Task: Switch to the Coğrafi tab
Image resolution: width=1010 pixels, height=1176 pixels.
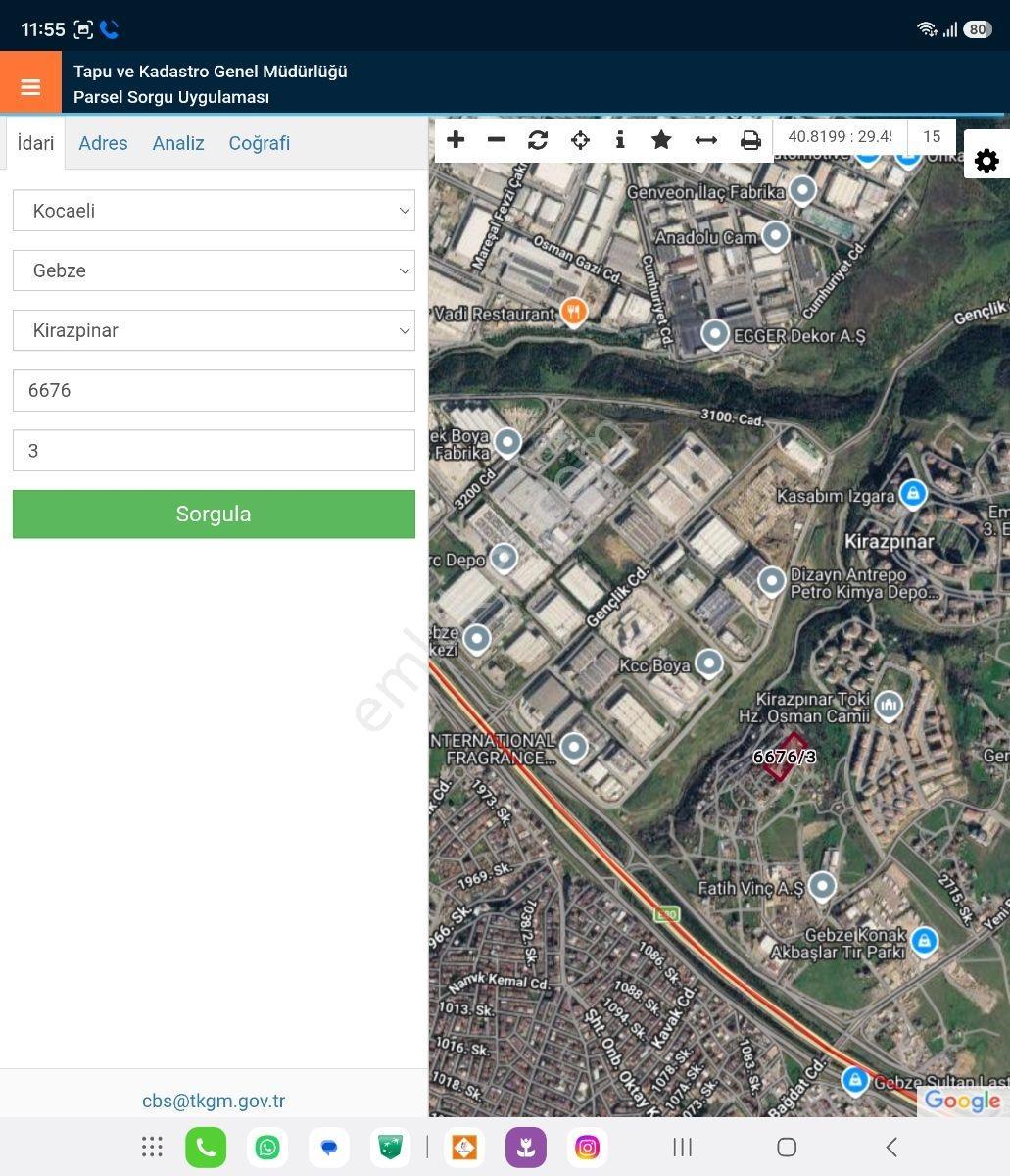Action: point(260,143)
